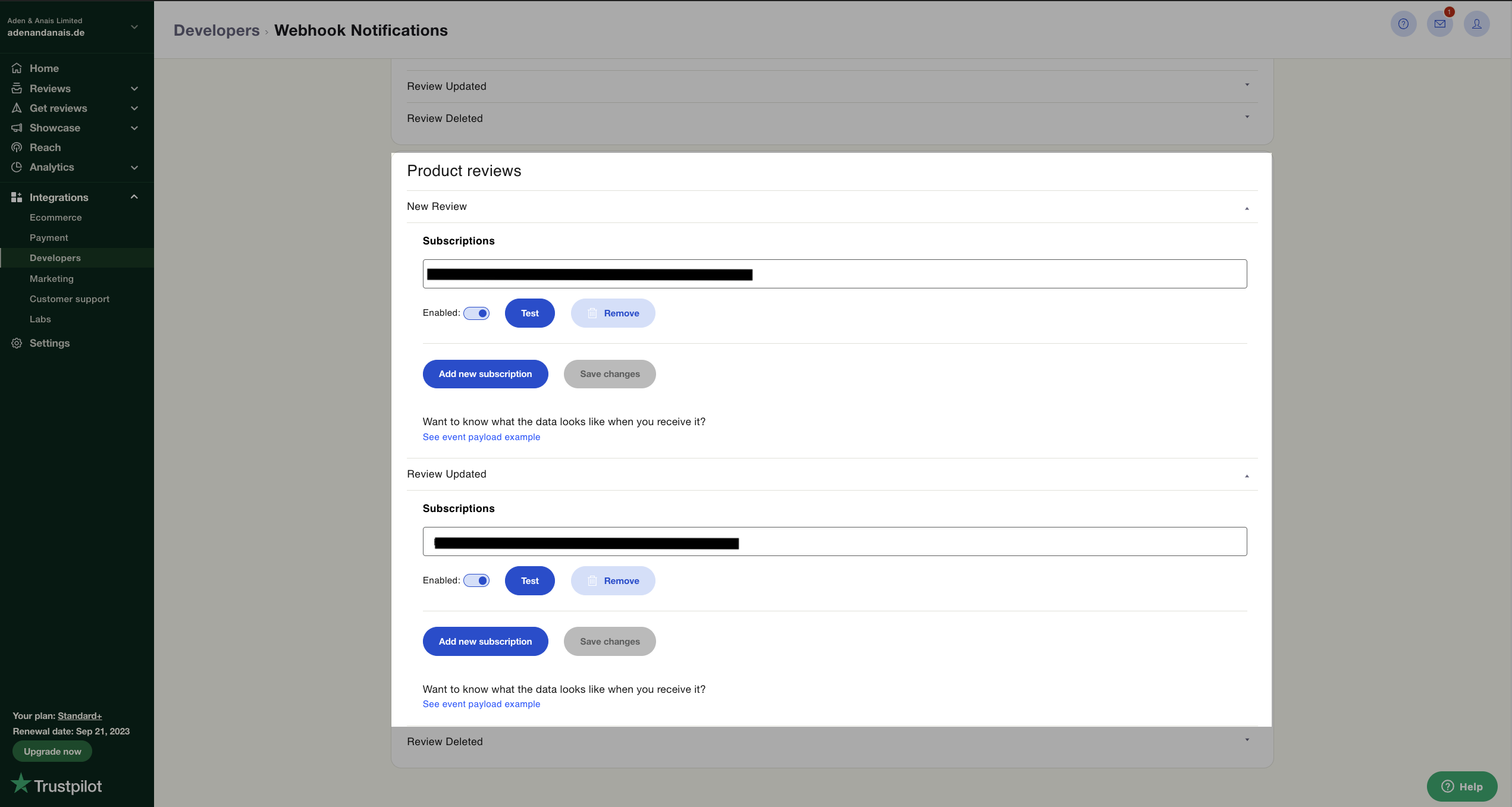Open the mail notifications icon in header

tap(1440, 24)
